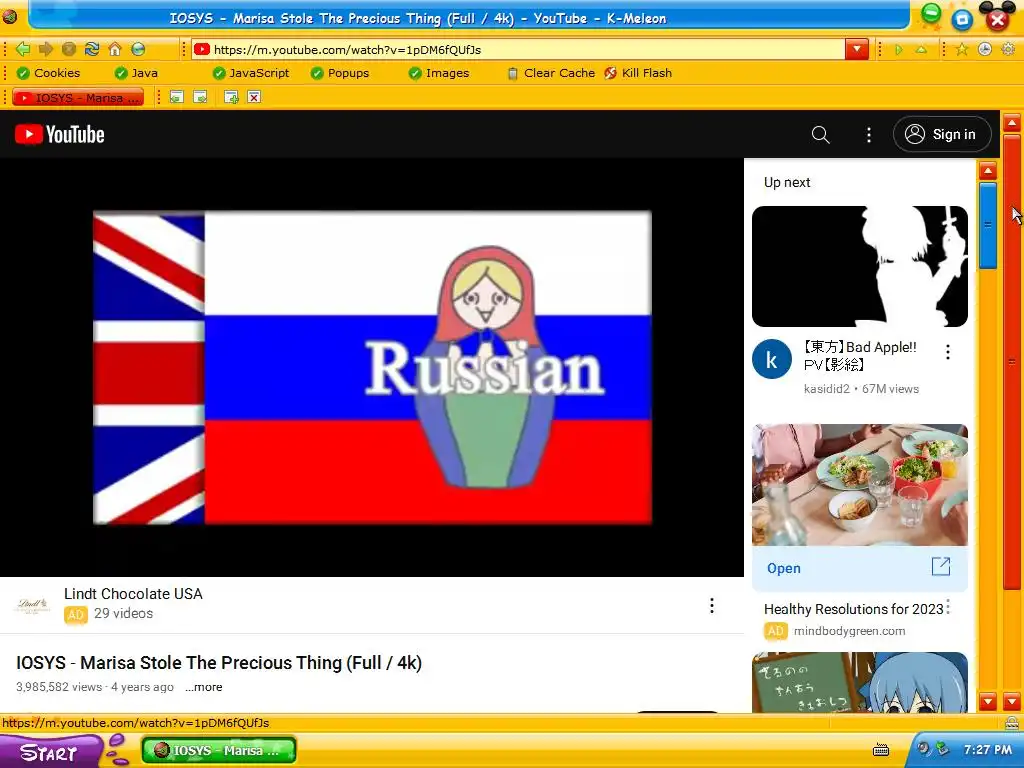
Task: Click the Bad Apple!! PV video title
Action: [859, 356]
